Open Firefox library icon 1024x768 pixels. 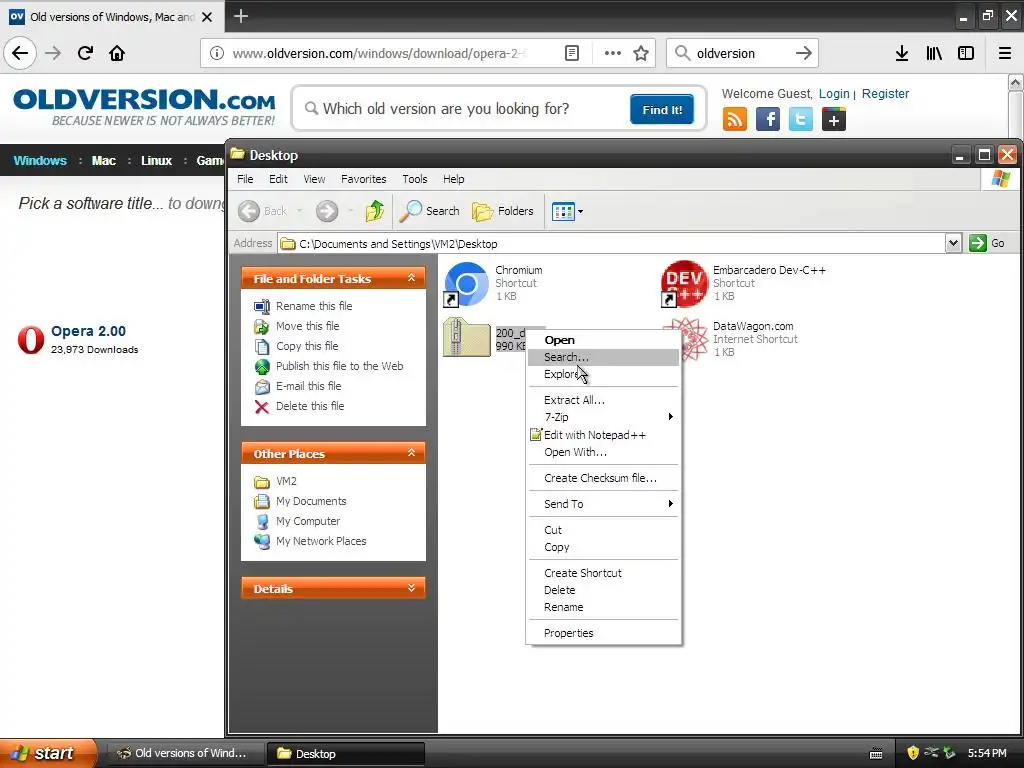pyautogui.click(x=934, y=53)
